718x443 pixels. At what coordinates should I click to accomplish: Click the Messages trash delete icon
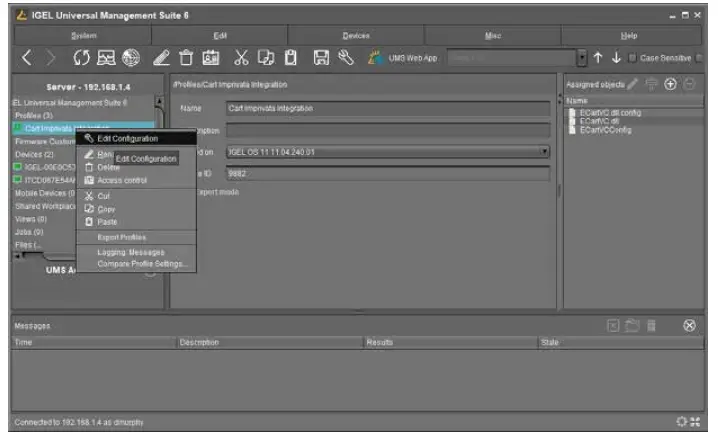(x=651, y=326)
